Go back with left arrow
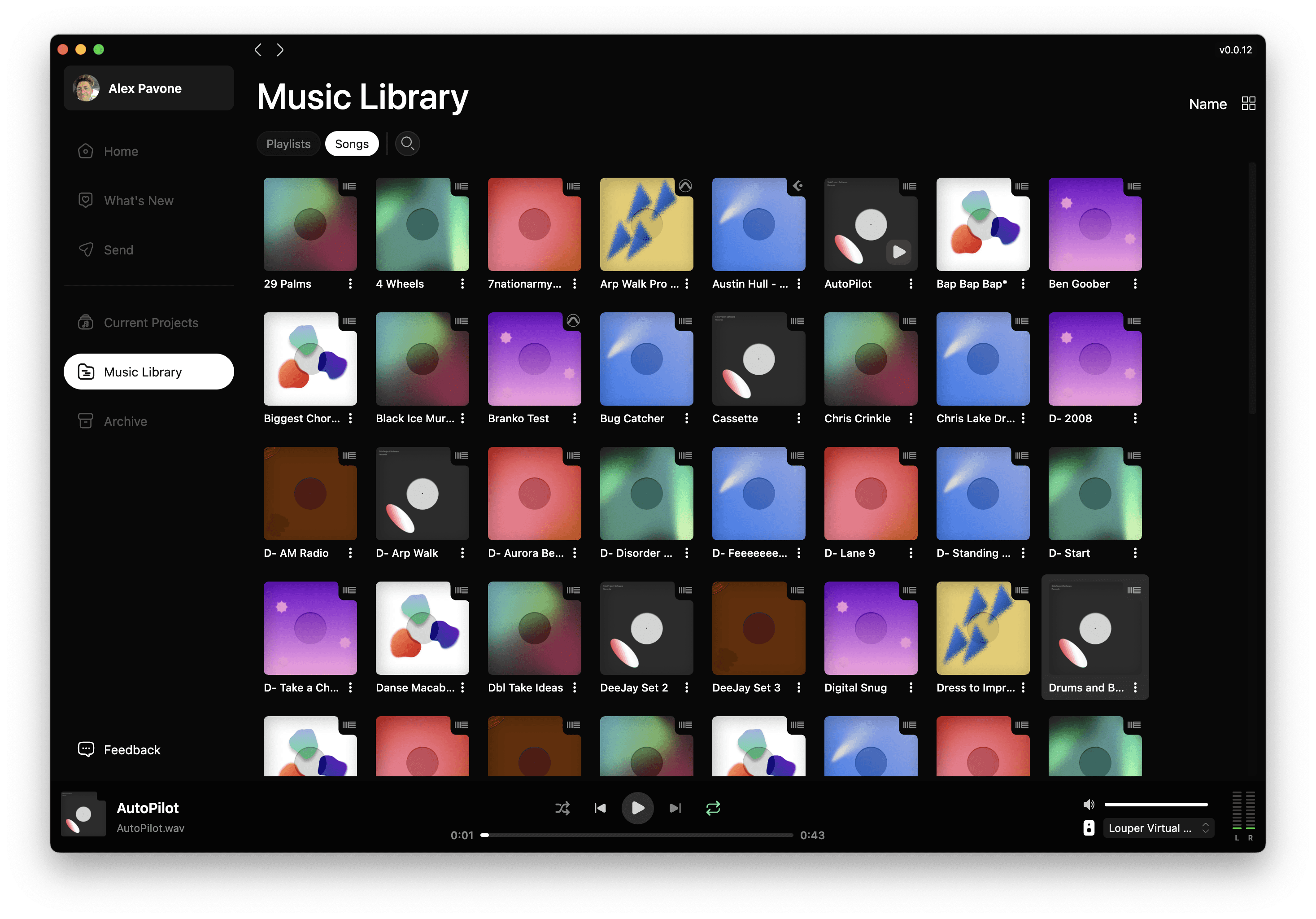Viewport: 1316px width, 919px height. (x=258, y=50)
